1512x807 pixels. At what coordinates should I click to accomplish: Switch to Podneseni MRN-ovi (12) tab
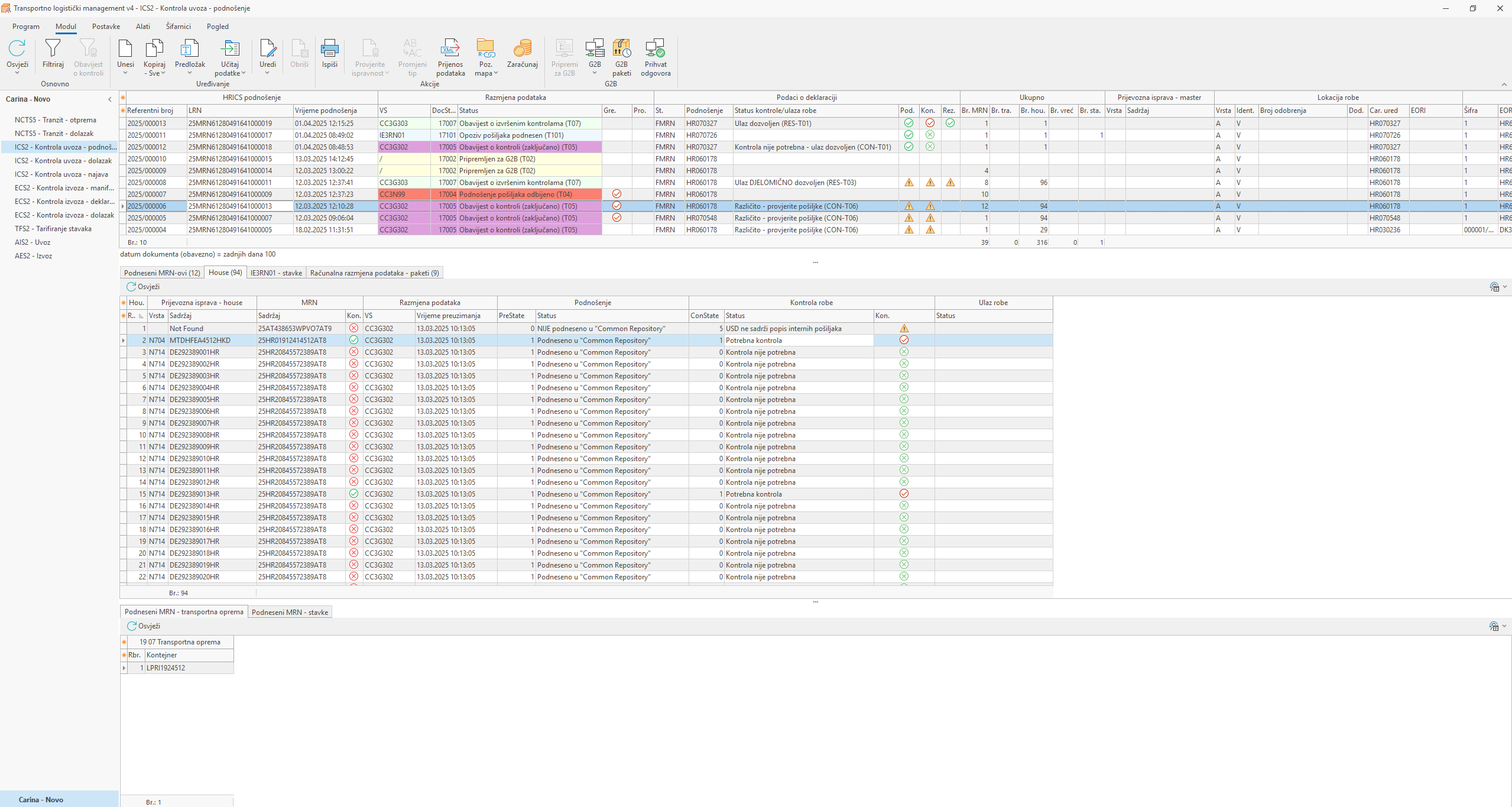click(x=162, y=273)
